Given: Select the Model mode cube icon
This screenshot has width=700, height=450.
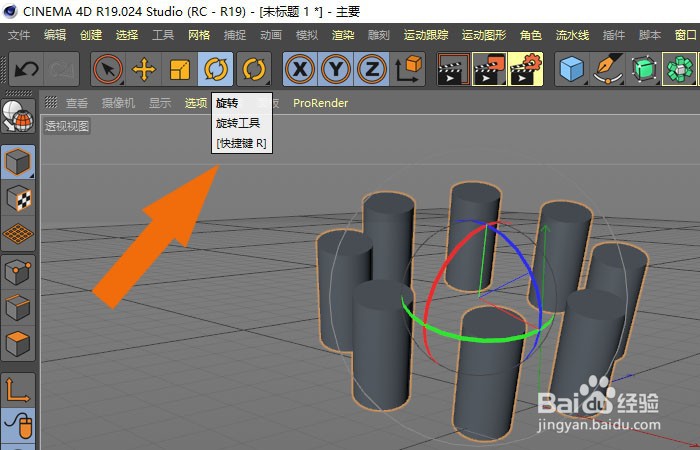Looking at the screenshot, I should (x=18, y=162).
